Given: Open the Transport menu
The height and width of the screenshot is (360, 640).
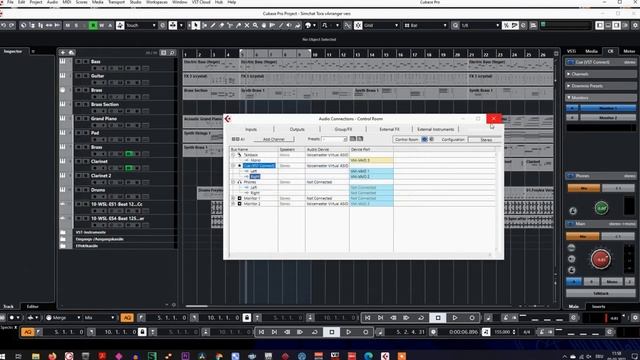Looking at the screenshot, I should click(116, 2).
